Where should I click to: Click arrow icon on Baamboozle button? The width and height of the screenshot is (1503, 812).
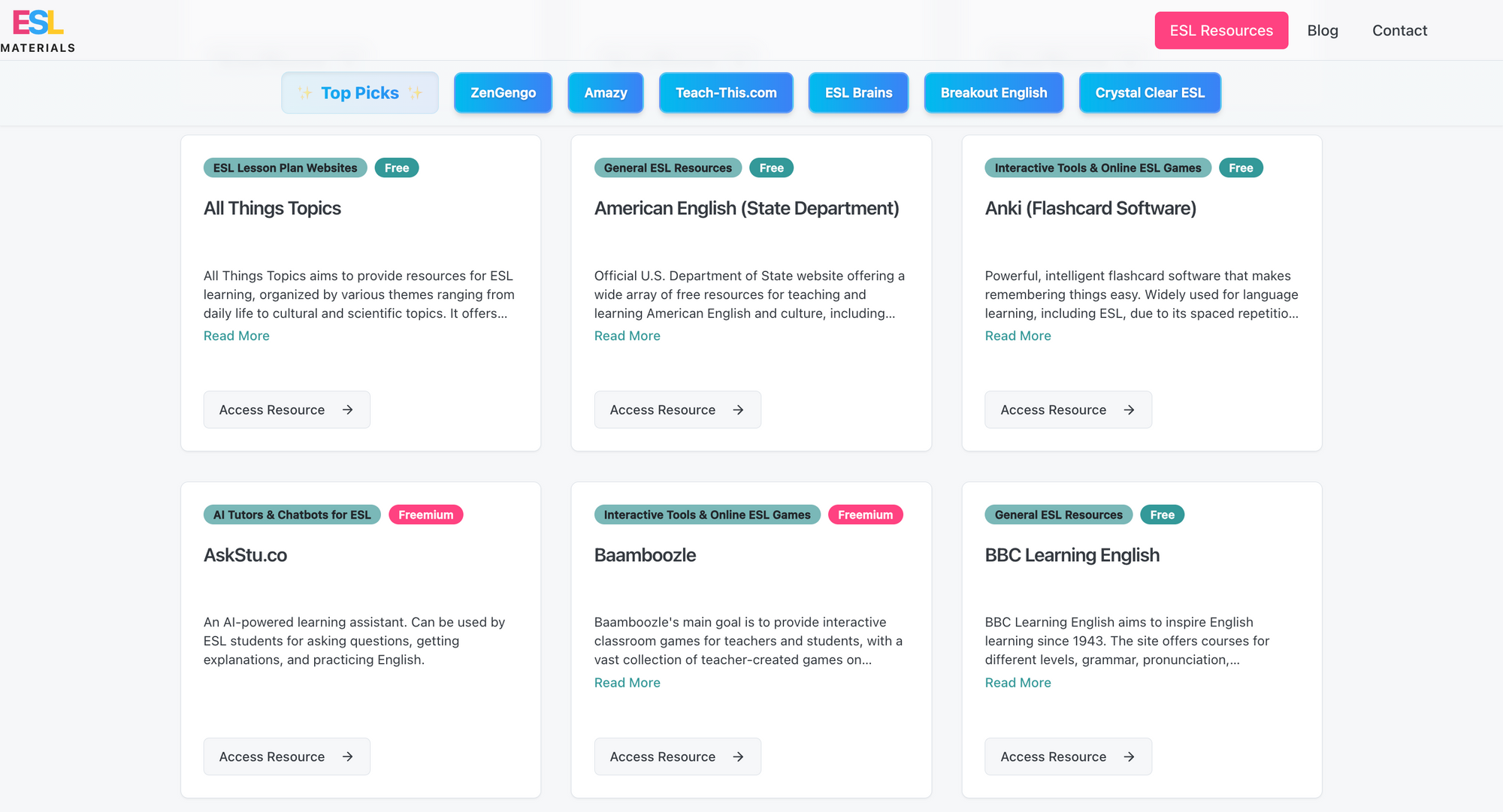738,757
